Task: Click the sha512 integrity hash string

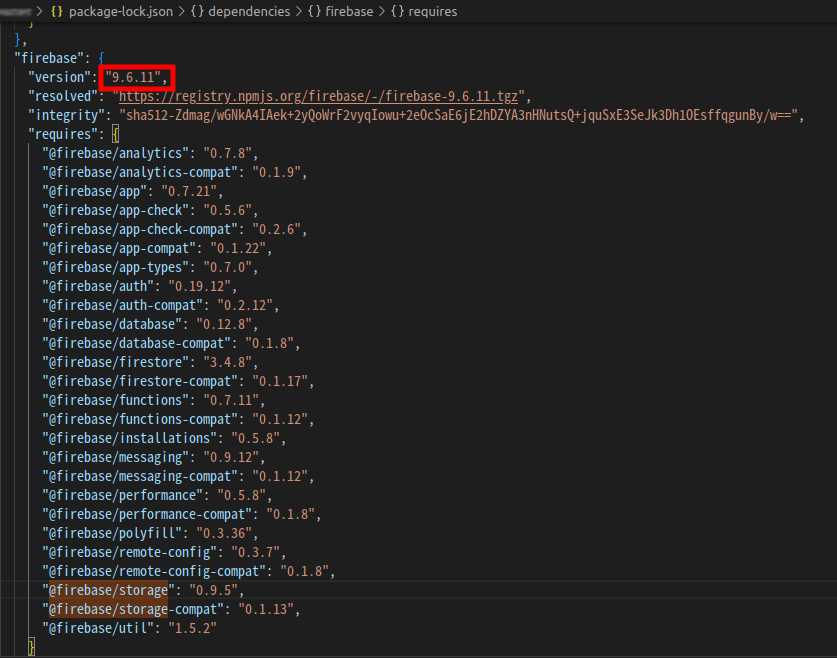Action: coord(458,115)
